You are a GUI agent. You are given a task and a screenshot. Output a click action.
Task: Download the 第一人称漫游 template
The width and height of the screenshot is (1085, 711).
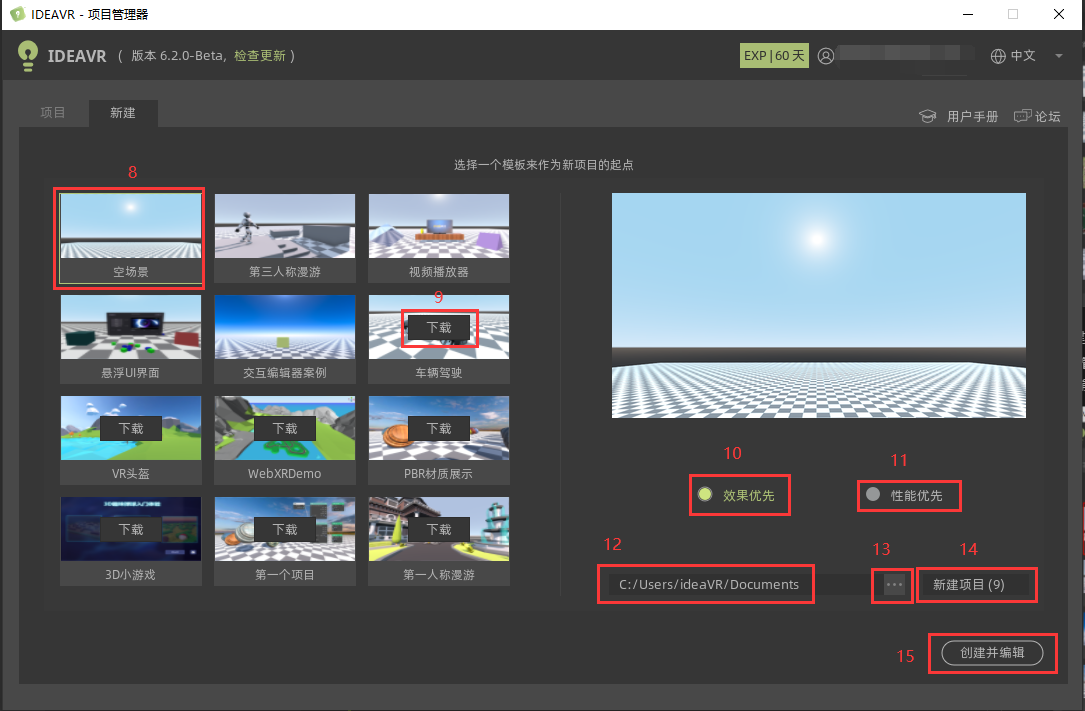point(439,530)
